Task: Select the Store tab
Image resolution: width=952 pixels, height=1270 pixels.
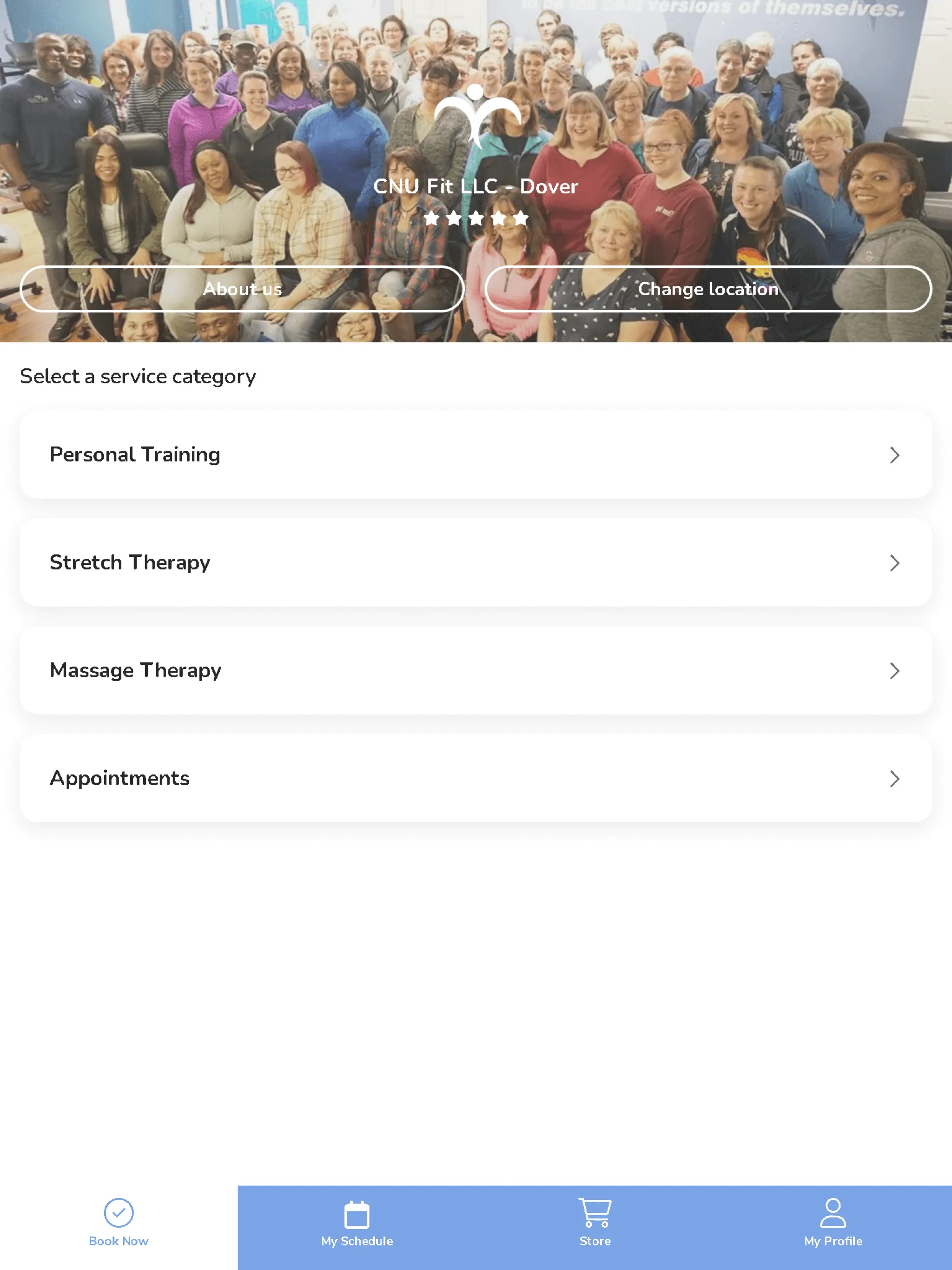Action: pyautogui.click(x=594, y=1225)
